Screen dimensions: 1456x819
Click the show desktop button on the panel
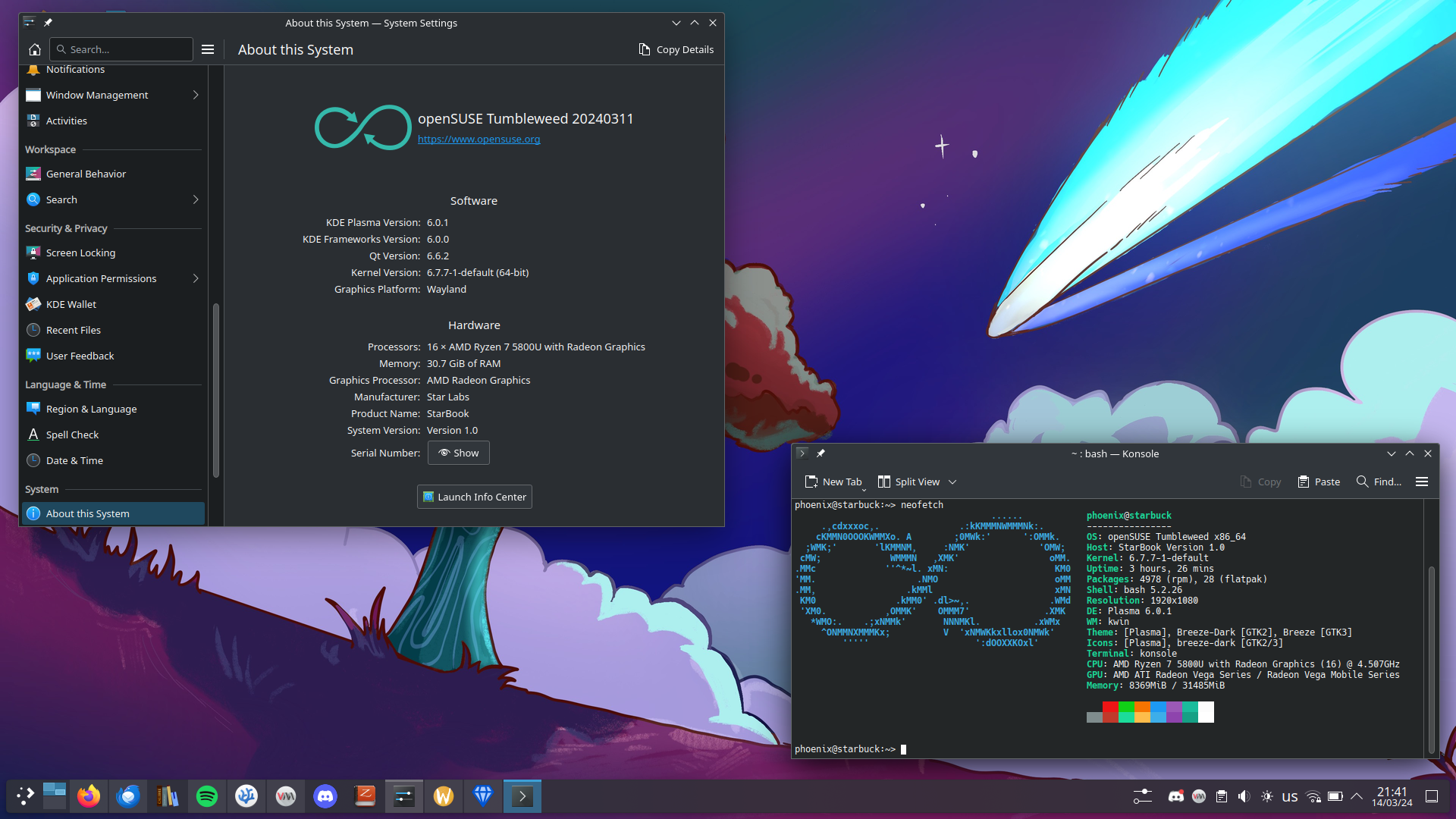pos(1432,796)
